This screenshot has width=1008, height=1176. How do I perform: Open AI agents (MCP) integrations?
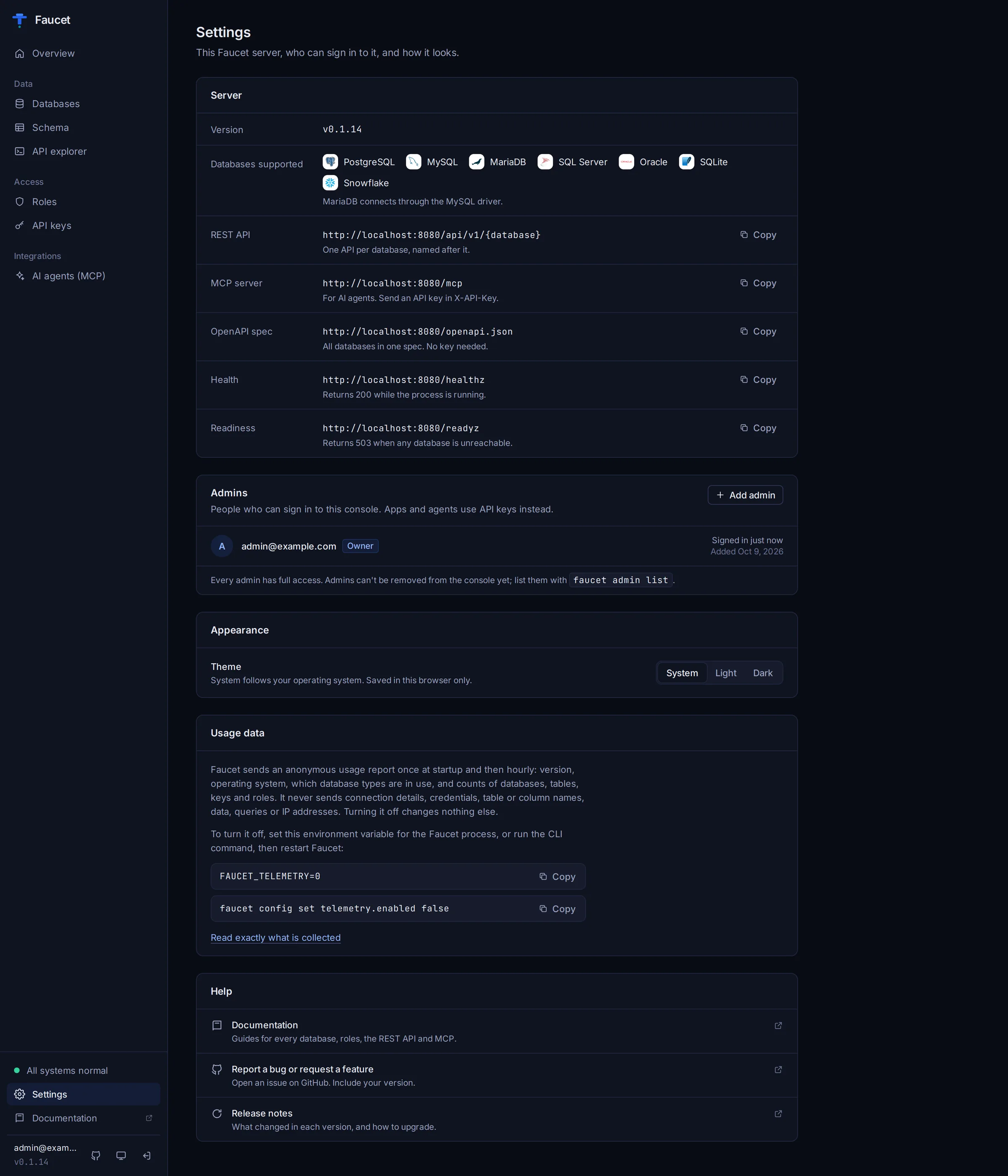coord(84,276)
